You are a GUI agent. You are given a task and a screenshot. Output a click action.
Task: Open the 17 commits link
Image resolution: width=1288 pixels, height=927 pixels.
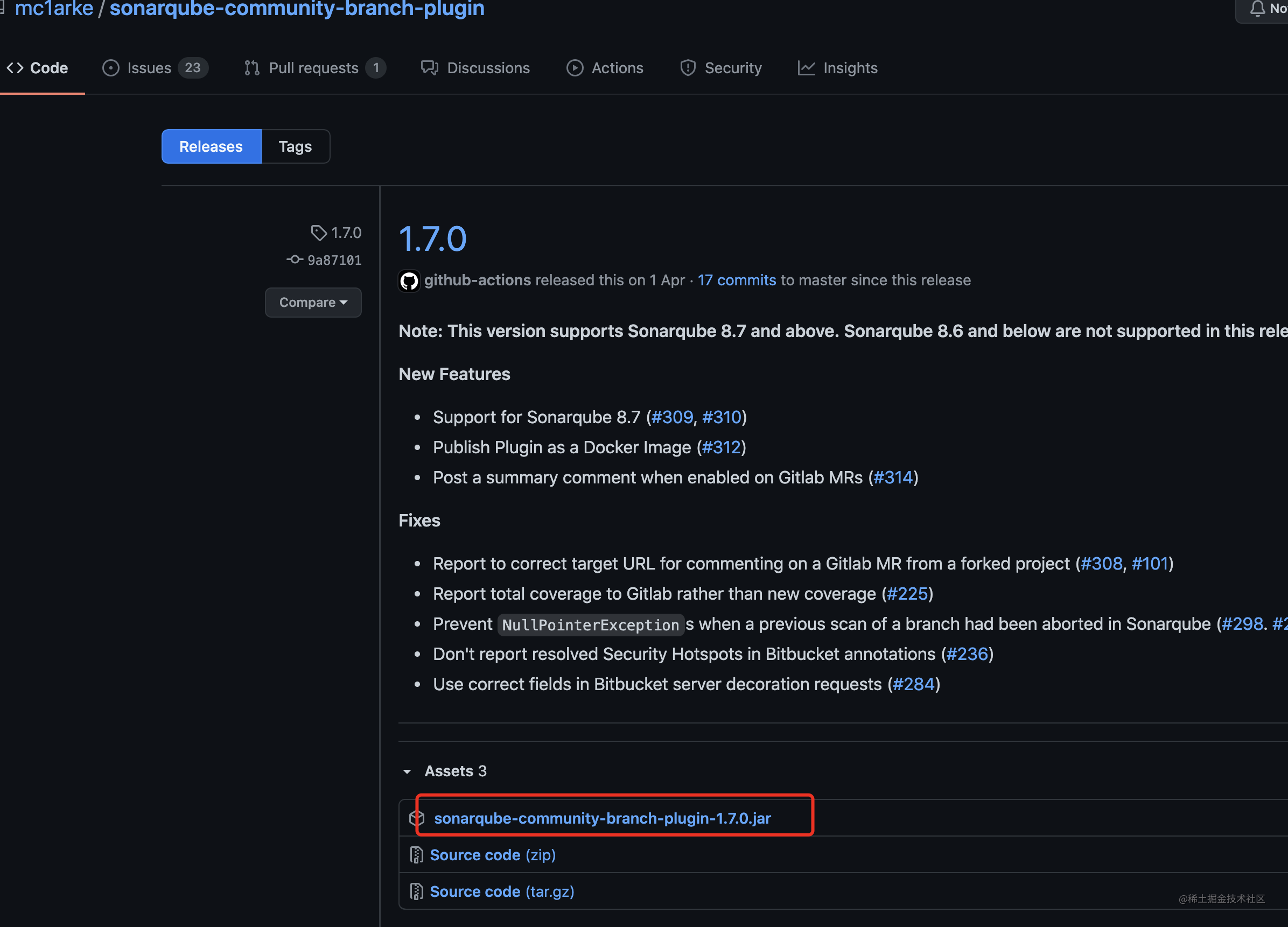pos(737,280)
